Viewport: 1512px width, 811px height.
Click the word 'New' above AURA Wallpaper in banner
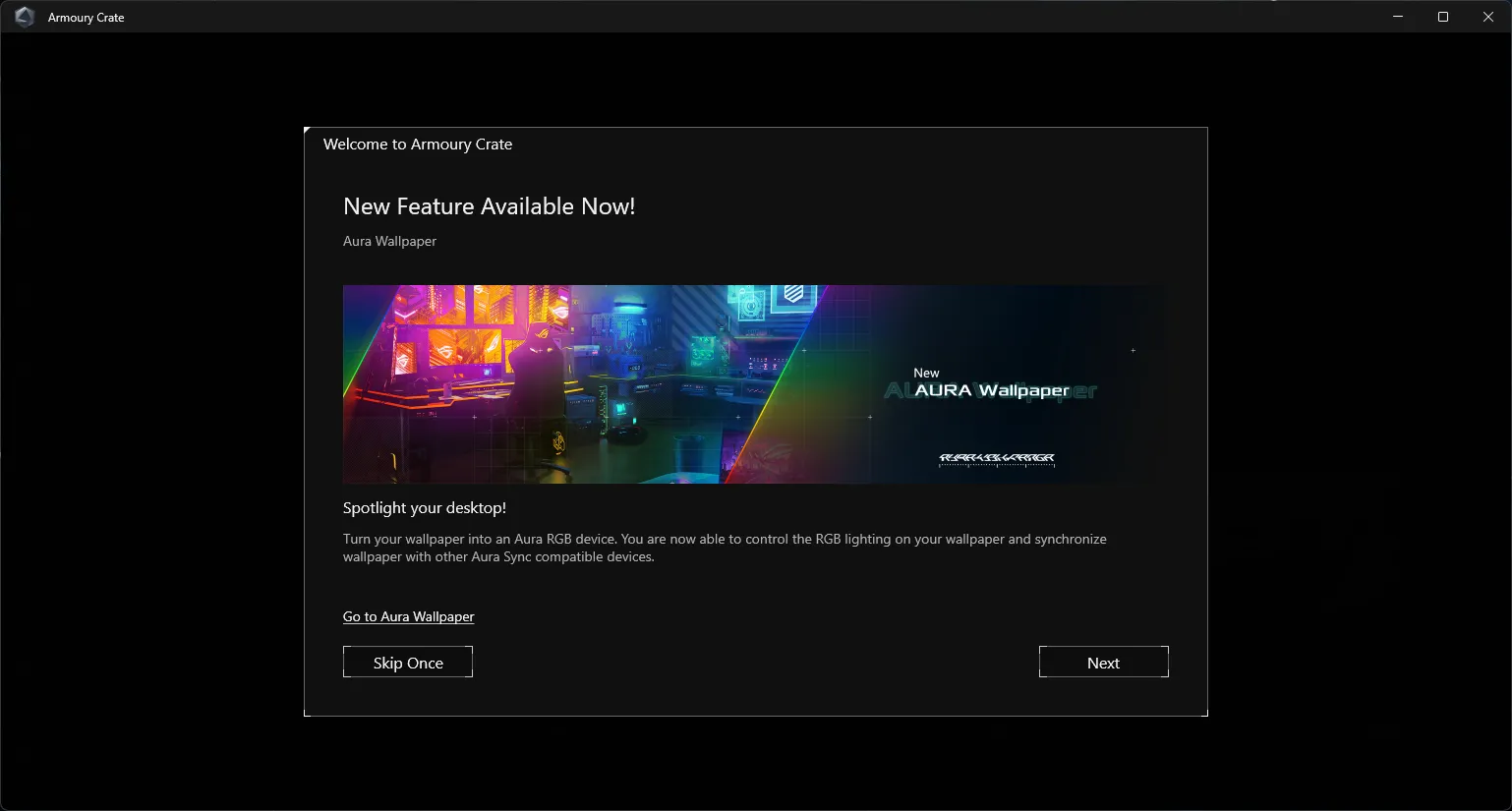926,373
